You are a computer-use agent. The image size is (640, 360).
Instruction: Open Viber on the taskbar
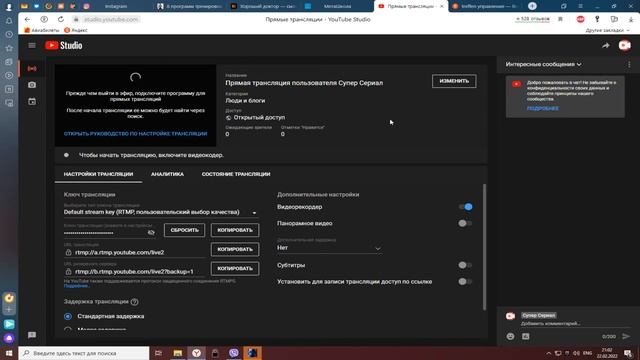click(234, 353)
